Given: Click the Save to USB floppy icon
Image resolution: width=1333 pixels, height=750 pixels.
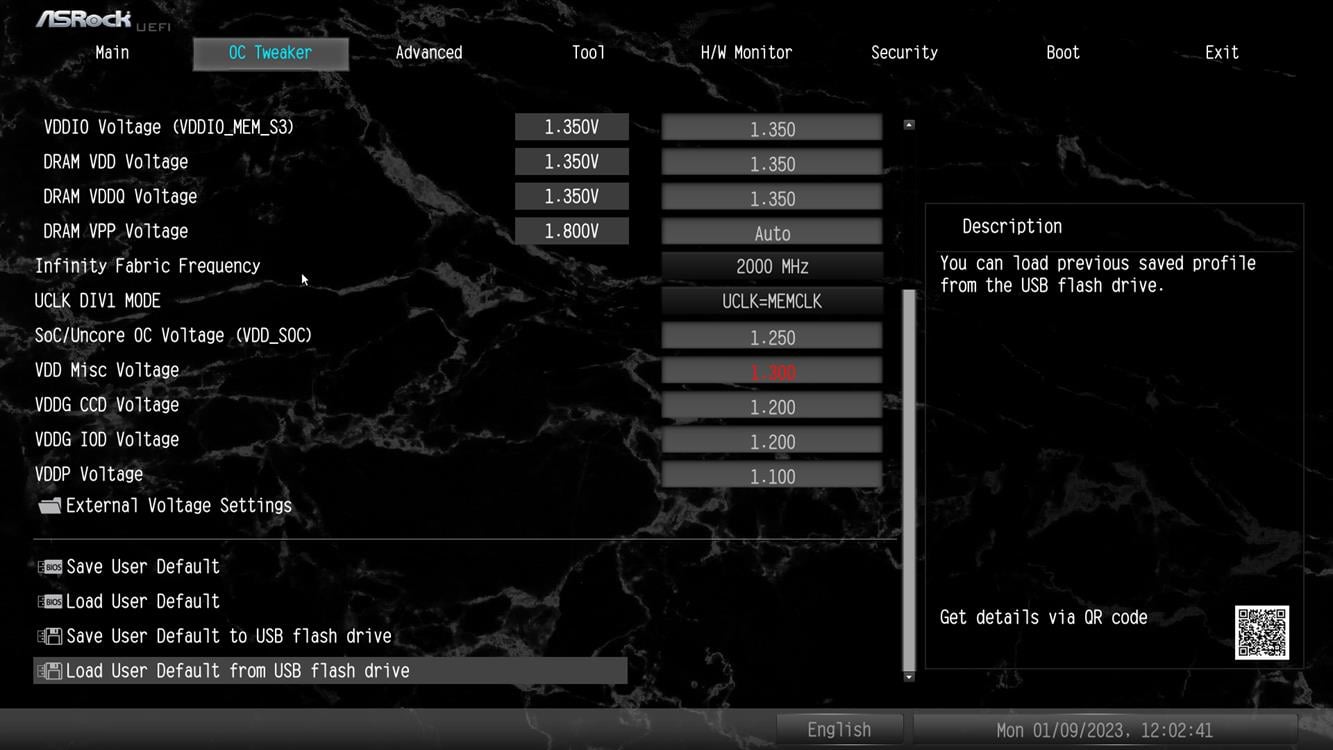Looking at the screenshot, I should coord(49,637).
